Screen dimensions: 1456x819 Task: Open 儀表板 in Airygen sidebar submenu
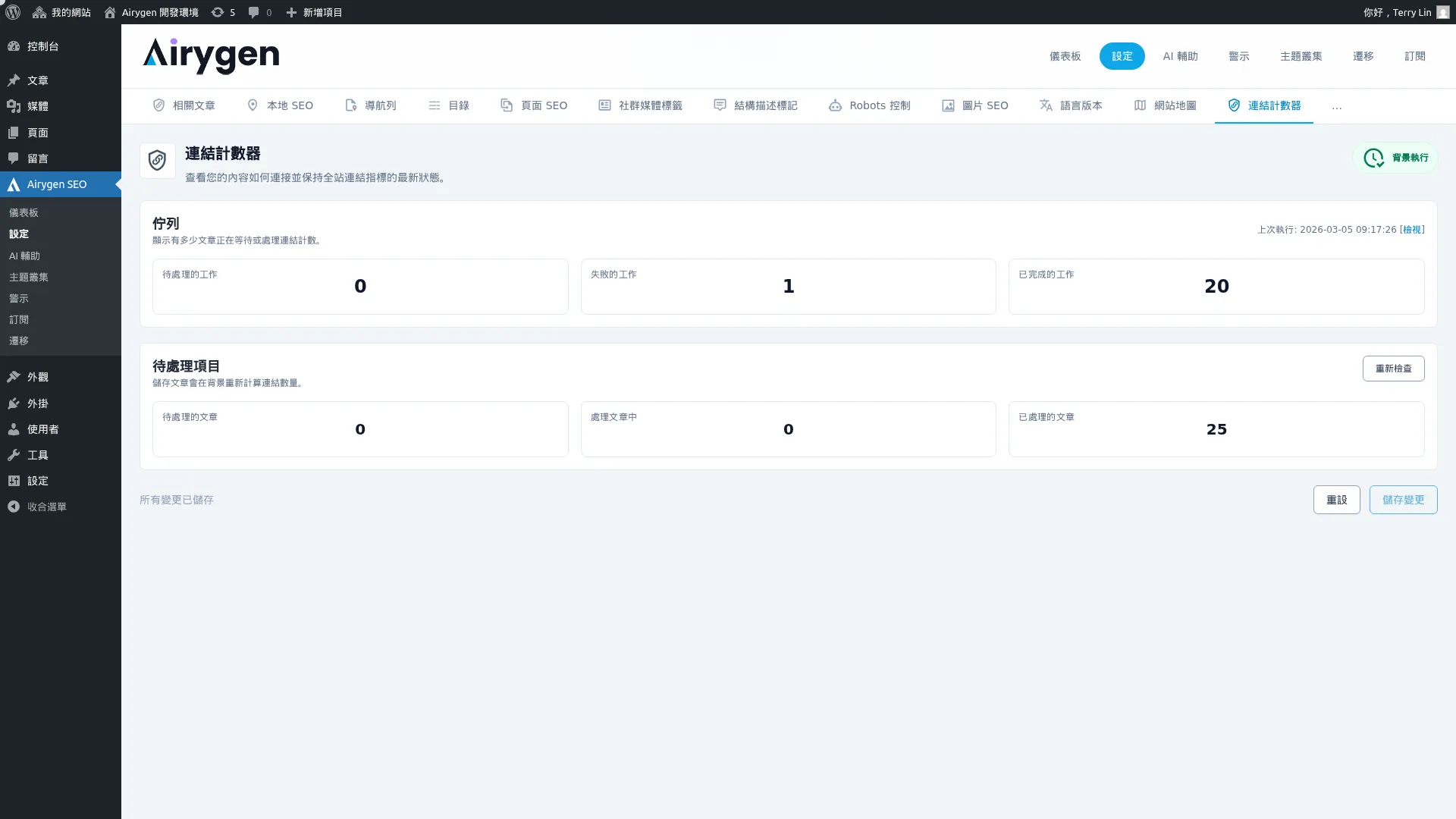click(x=24, y=213)
